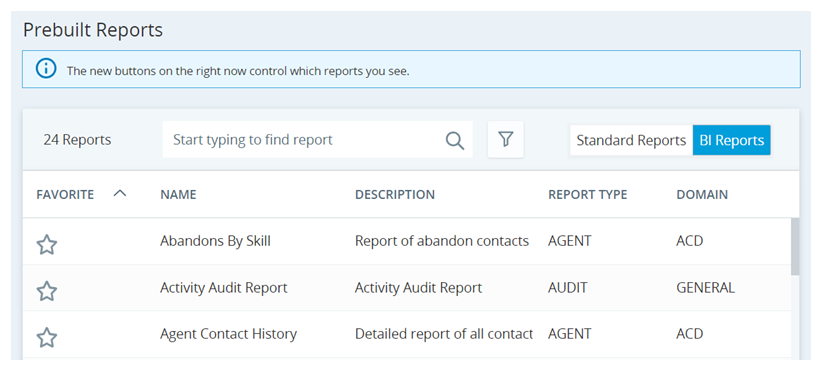The image size is (823, 372).
Task: Click ACD domain in Abandons By Skill row
Action: click(689, 241)
